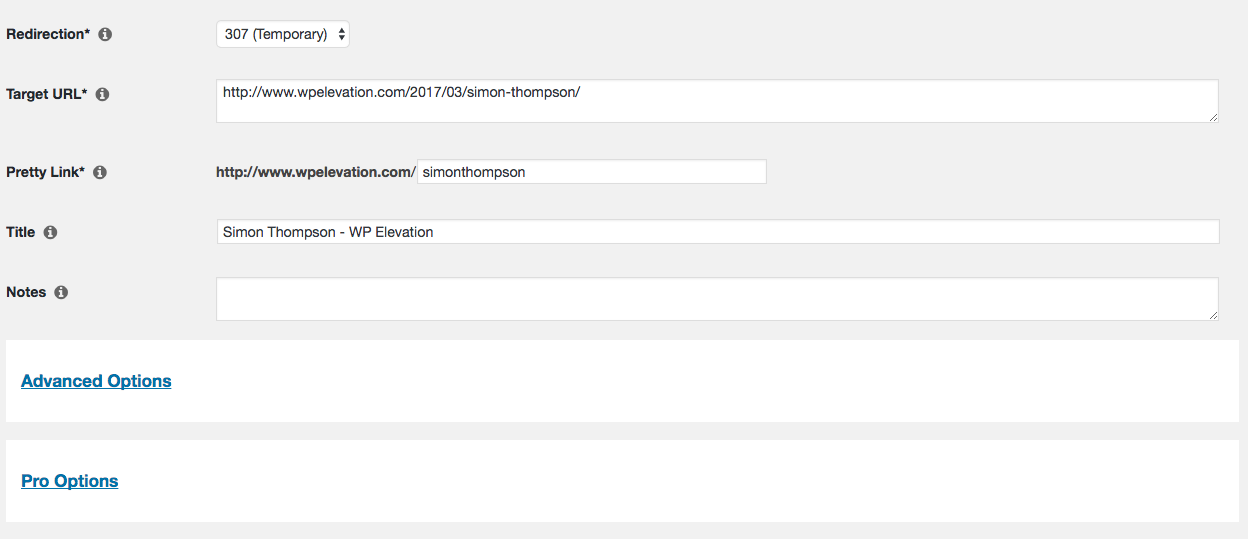Screen dimensions: 1248x539
Task: Click the Title label text
Action: (21, 232)
